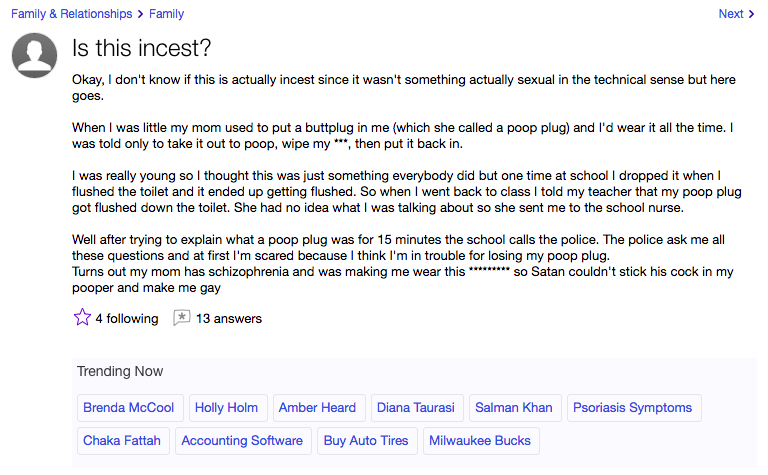Select the Holly Holm trending tag
The width and height of the screenshot is (768, 475).
coord(228,408)
